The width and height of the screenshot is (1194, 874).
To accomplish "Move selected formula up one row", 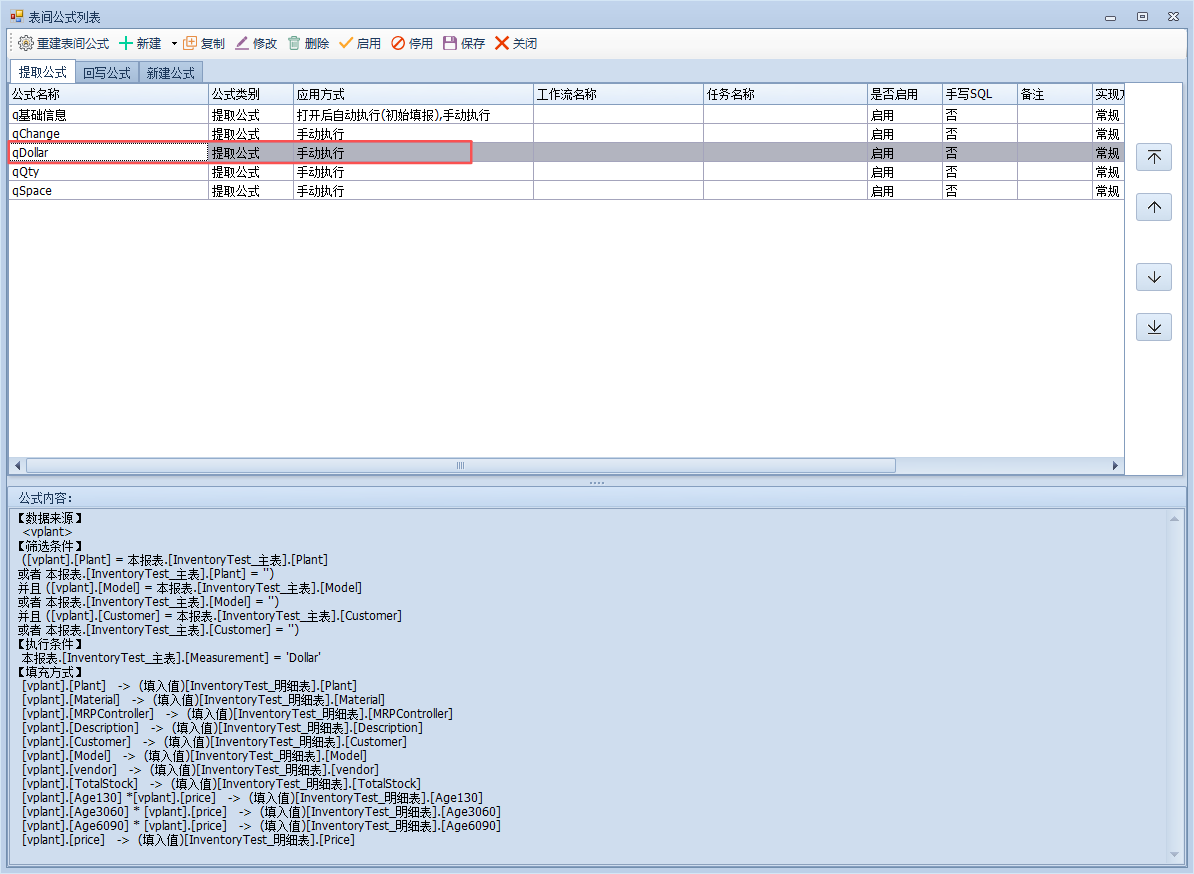I will click(x=1154, y=207).
